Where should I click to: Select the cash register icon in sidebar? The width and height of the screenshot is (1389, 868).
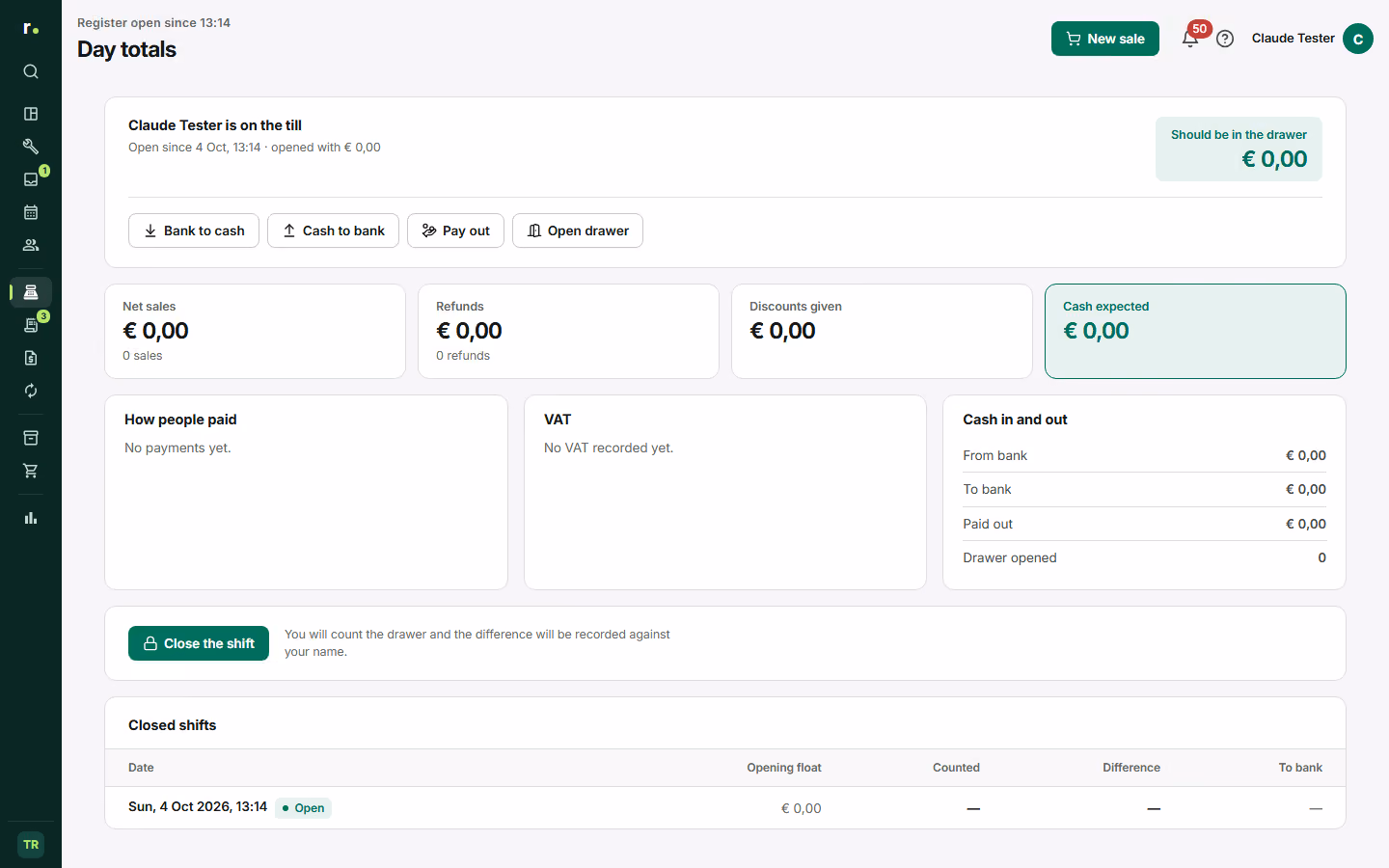point(31,292)
